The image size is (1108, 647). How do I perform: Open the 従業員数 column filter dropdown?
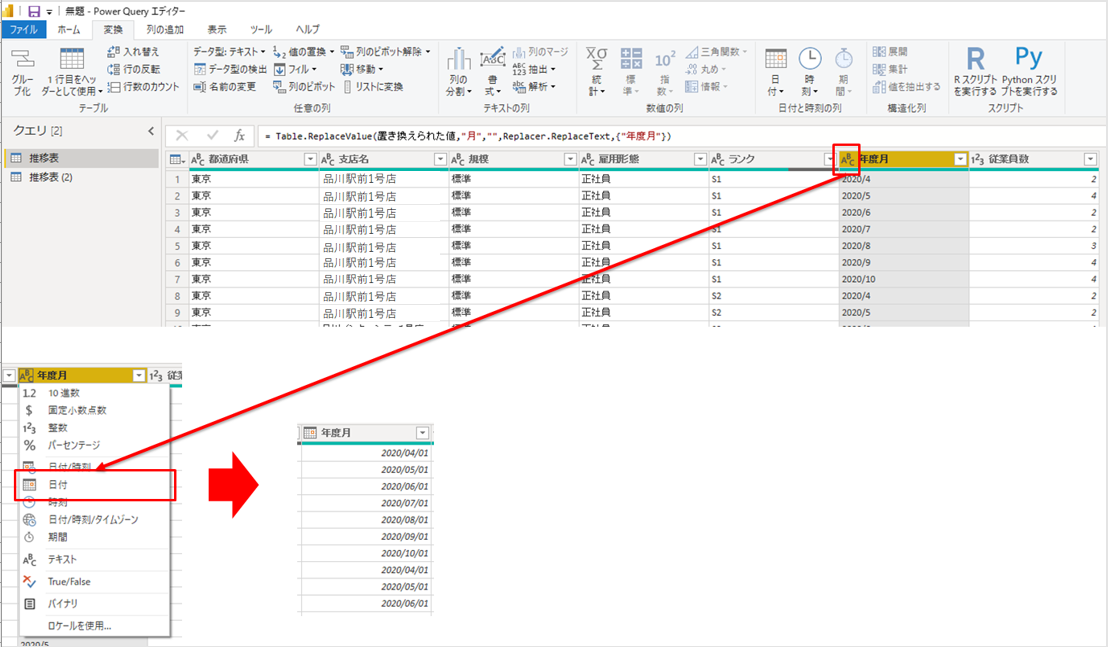coord(1090,159)
